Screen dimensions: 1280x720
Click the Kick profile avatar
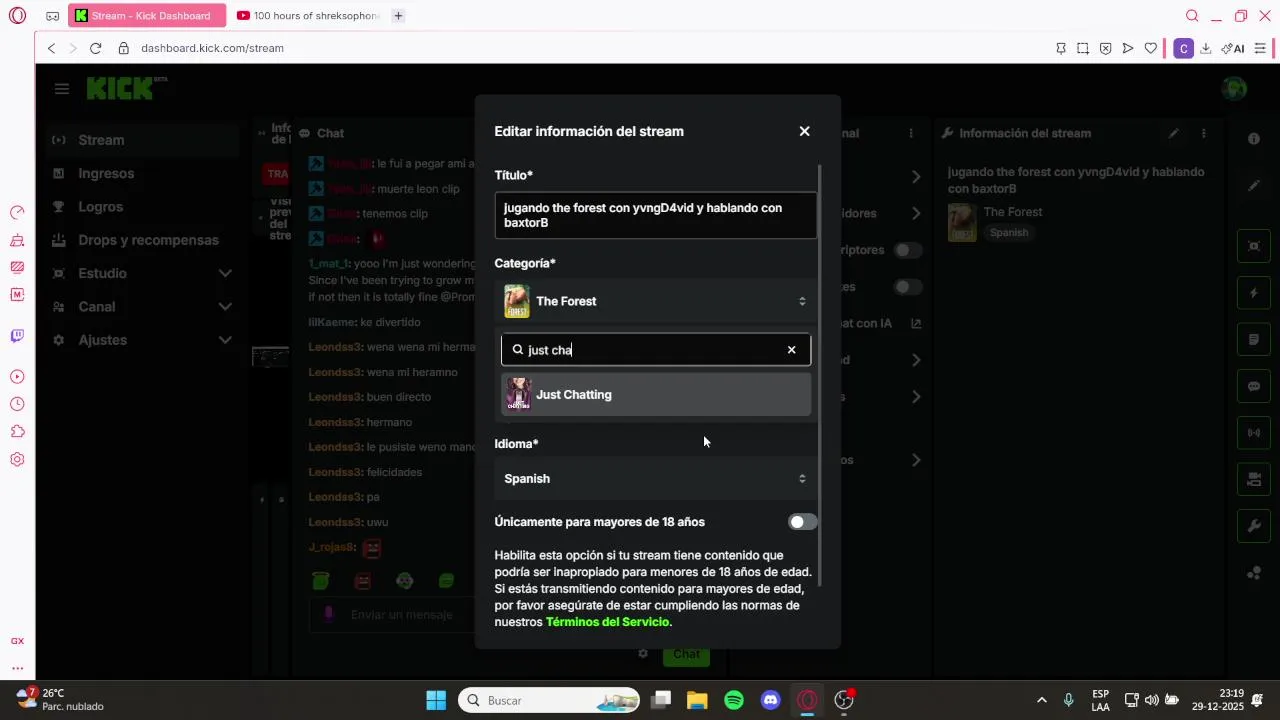click(1234, 88)
